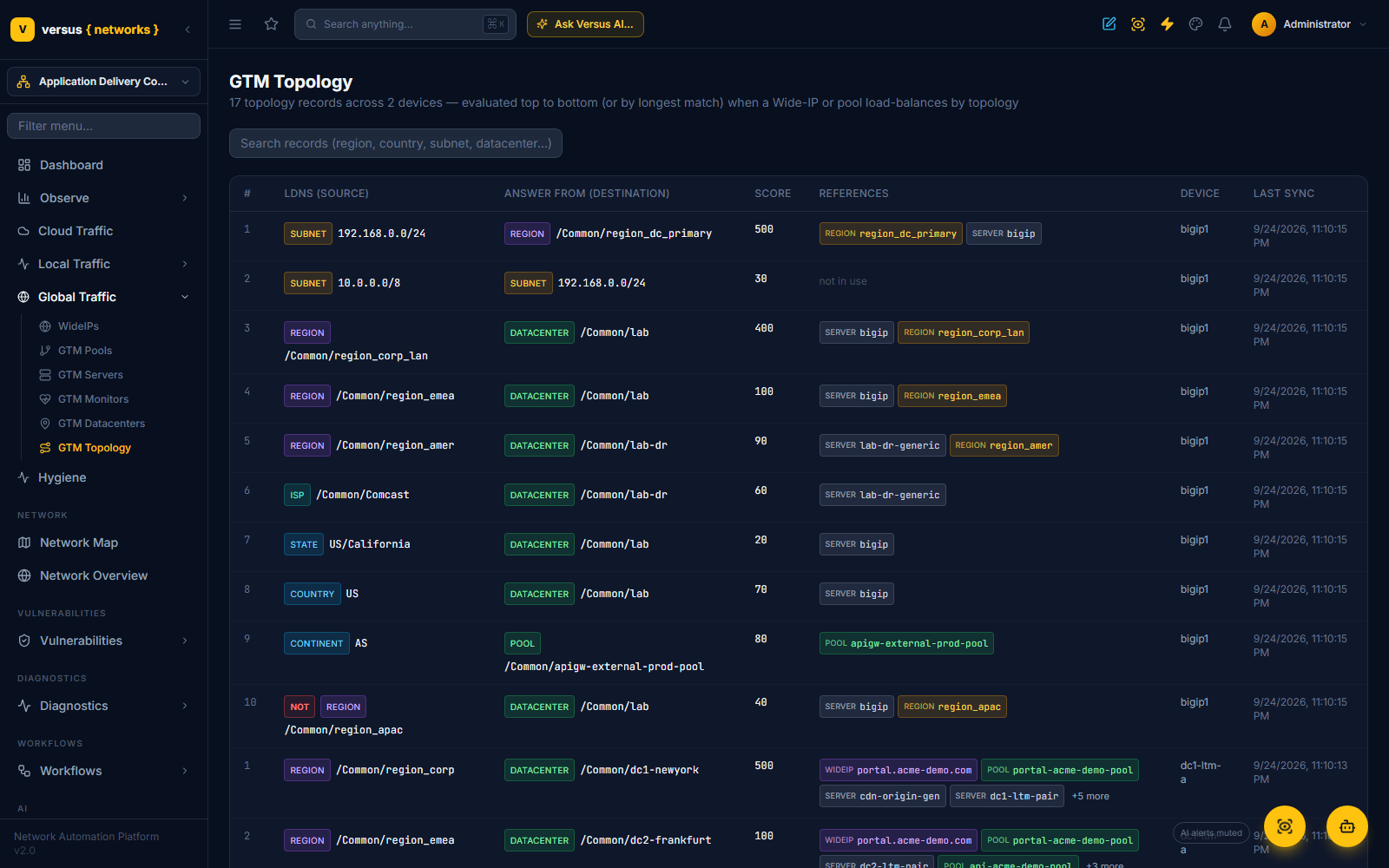Collapse the Global Traffic section
Screen dimensions: 1389x868
click(x=103, y=297)
